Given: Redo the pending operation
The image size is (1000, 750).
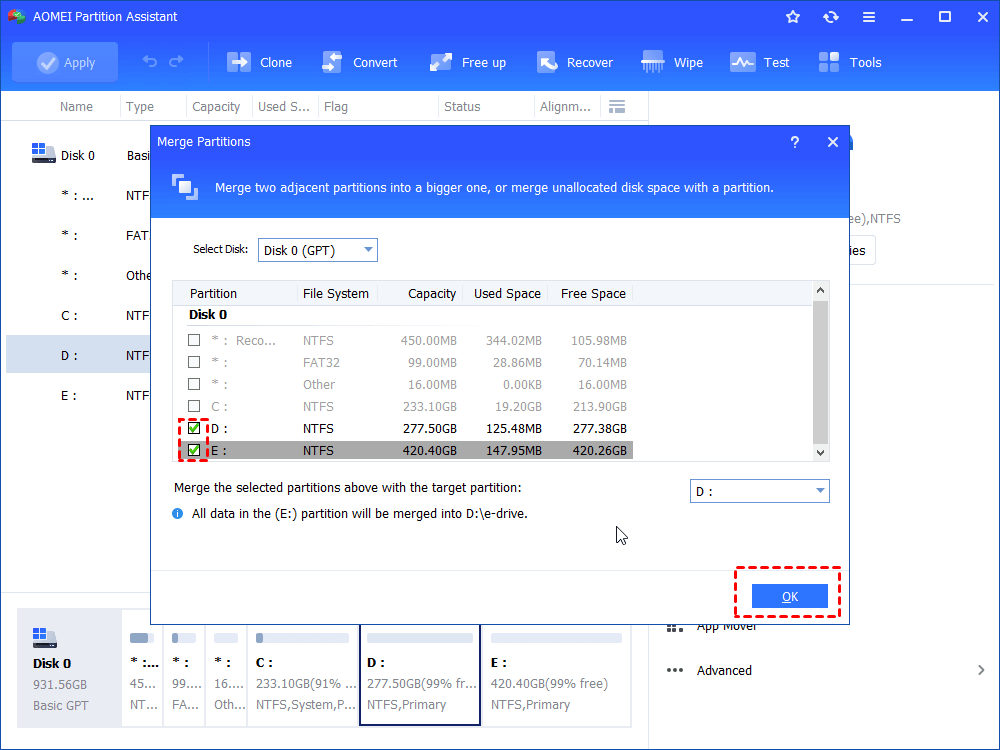Looking at the screenshot, I should coord(177,62).
